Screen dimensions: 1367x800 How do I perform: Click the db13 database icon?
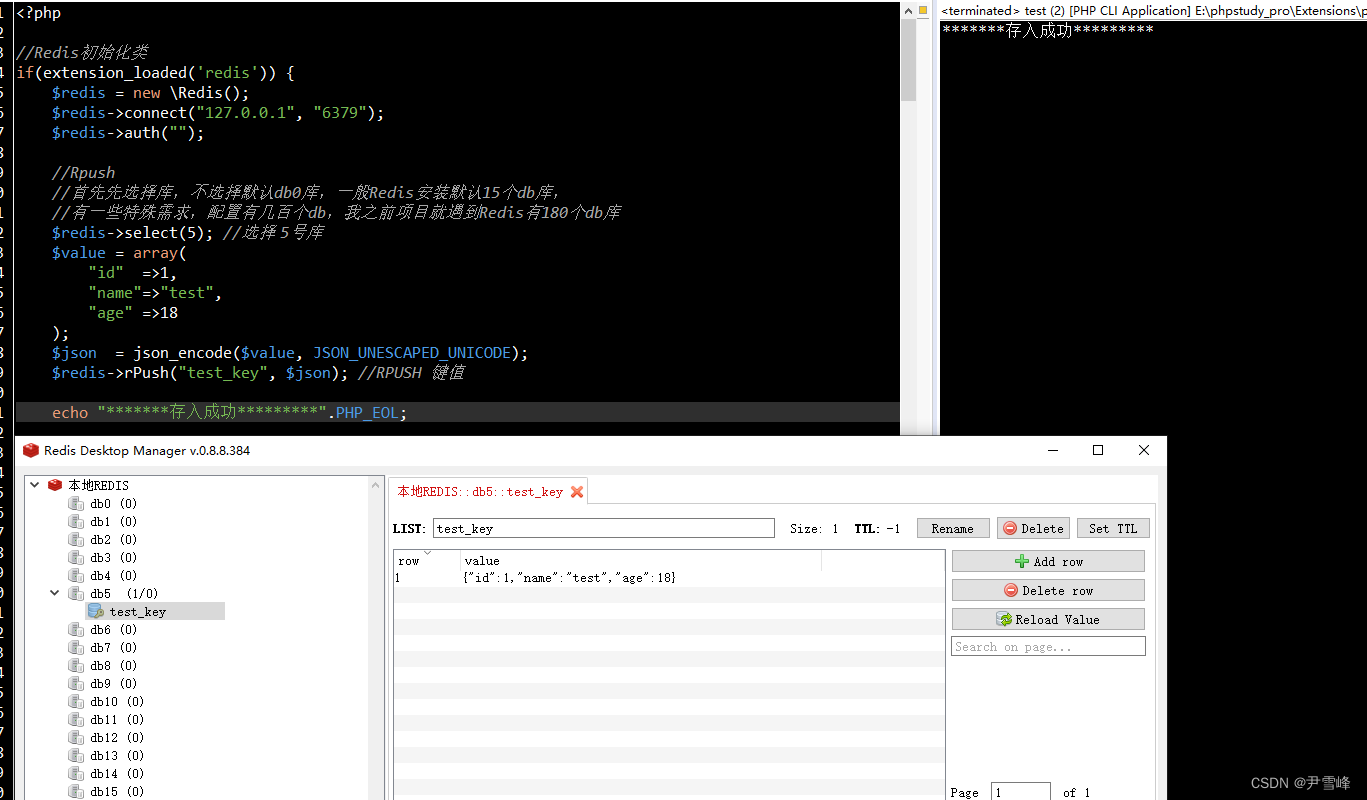[x=76, y=755]
